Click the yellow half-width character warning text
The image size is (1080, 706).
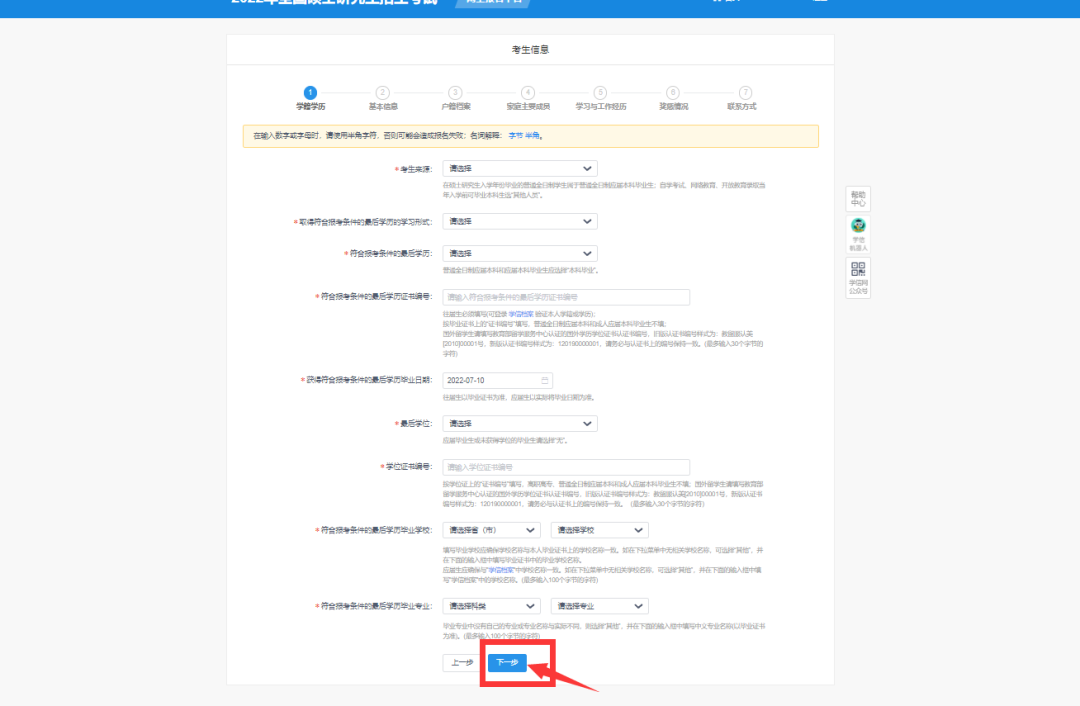point(398,136)
